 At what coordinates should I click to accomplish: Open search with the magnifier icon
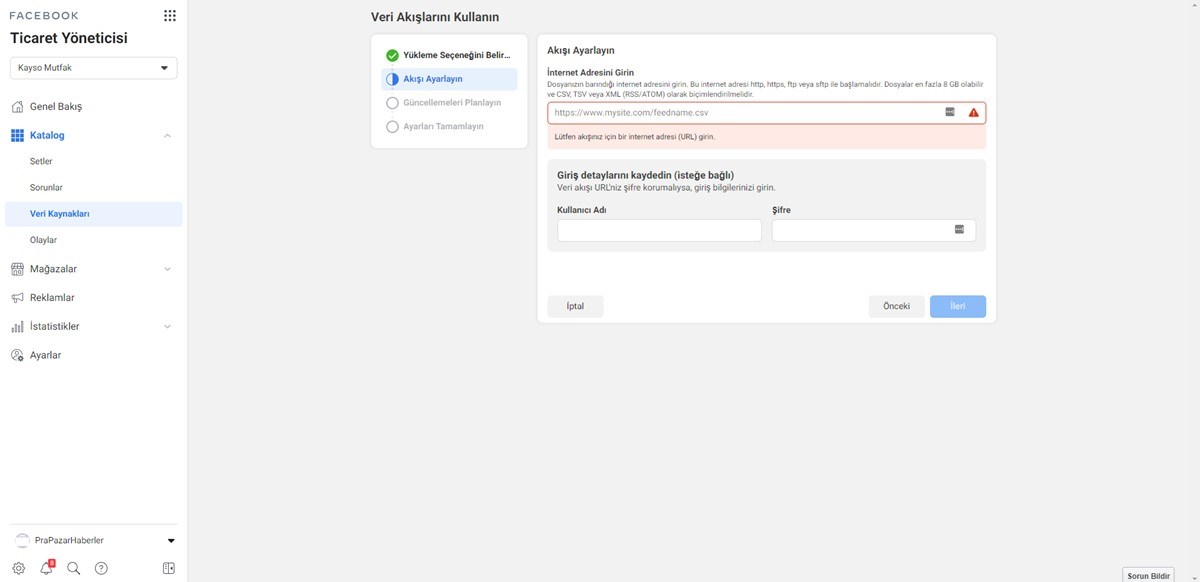tap(73, 568)
